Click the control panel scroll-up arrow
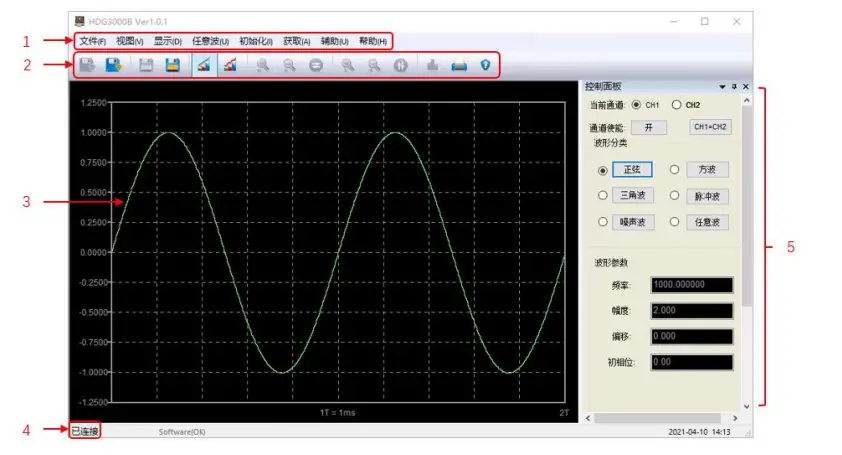The image size is (842, 455). pyautogui.click(x=746, y=100)
